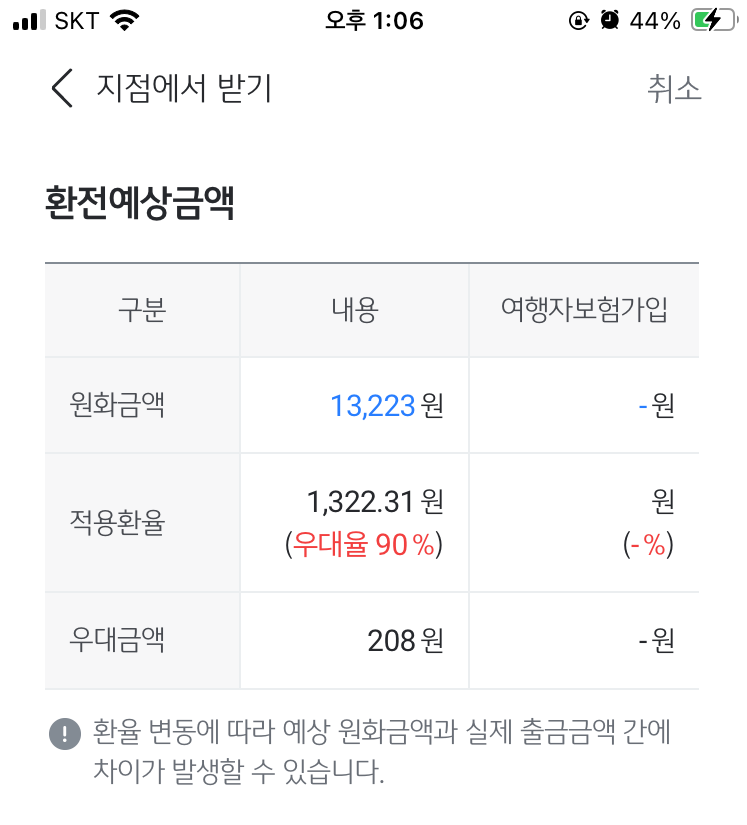Tap the 208 원 discount amount

tap(405, 640)
